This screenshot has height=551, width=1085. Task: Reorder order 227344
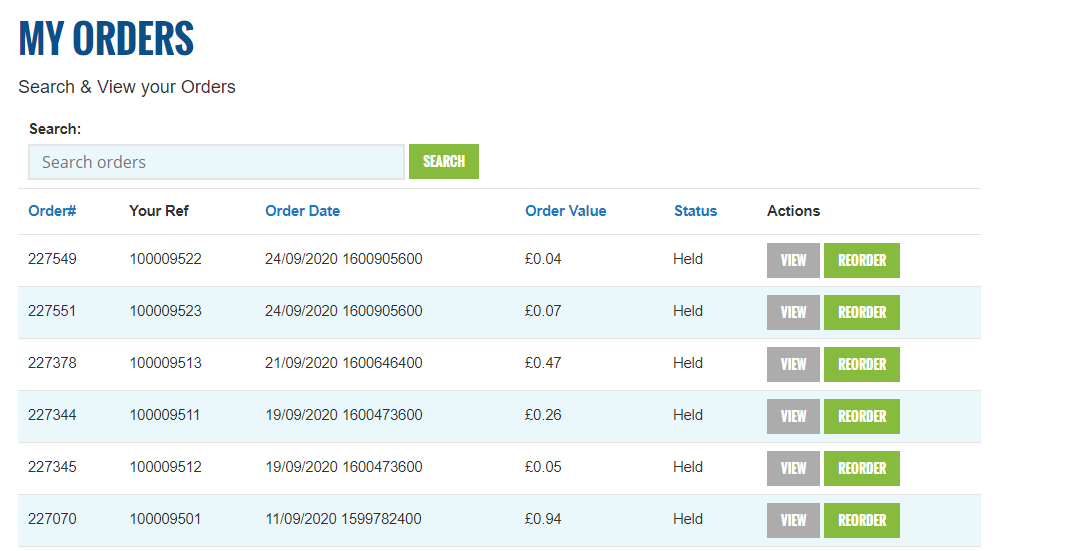pos(861,416)
